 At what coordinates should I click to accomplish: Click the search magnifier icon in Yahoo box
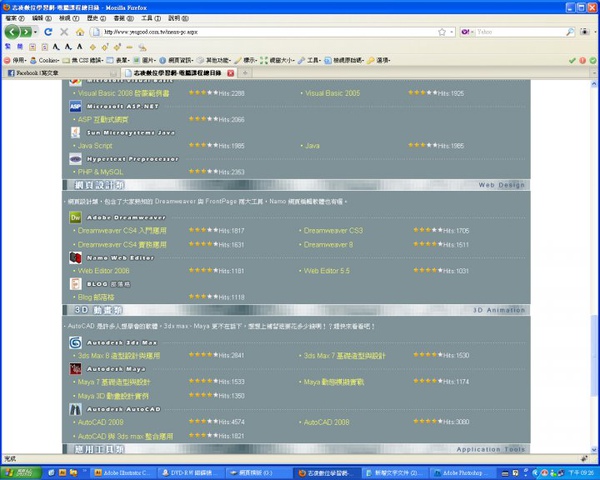coord(570,32)
